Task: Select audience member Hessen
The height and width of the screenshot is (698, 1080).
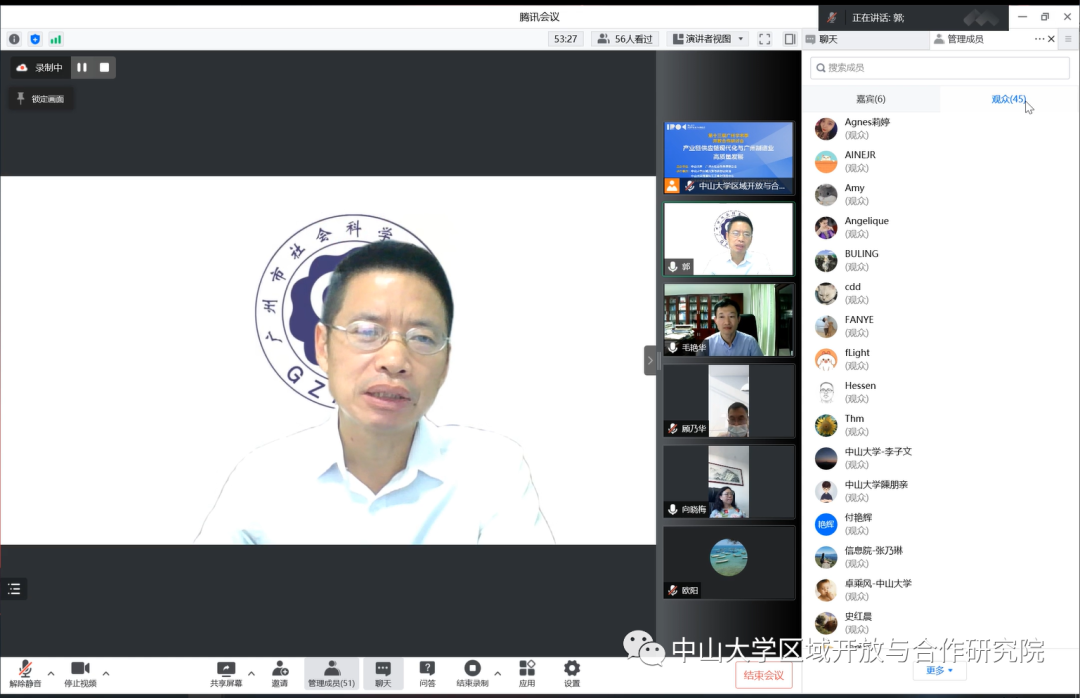Action: coord(940,392)
